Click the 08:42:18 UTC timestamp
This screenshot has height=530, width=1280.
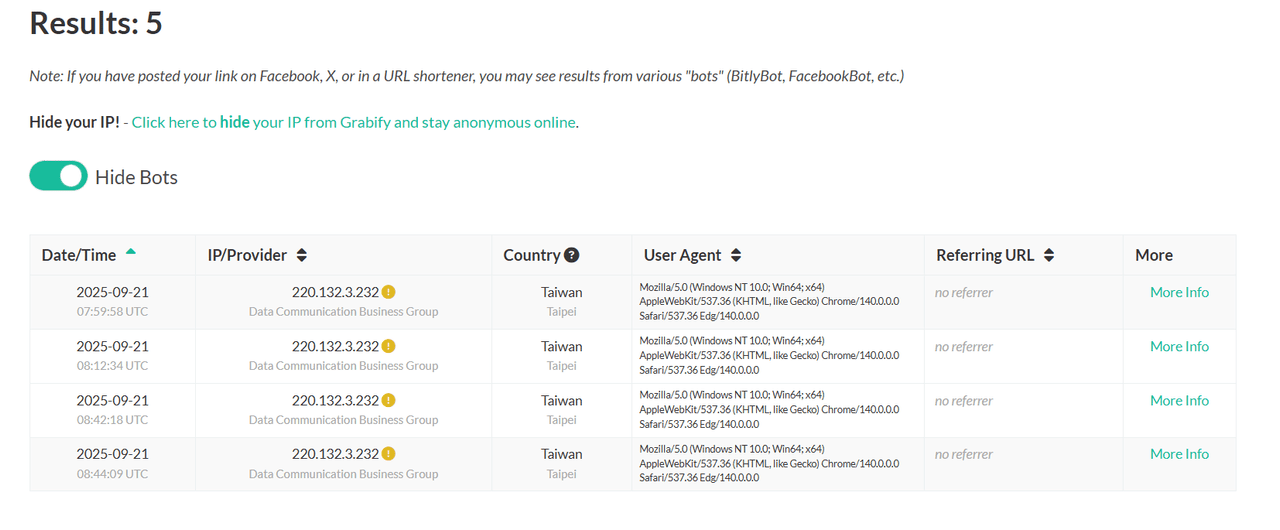point(112,419)
